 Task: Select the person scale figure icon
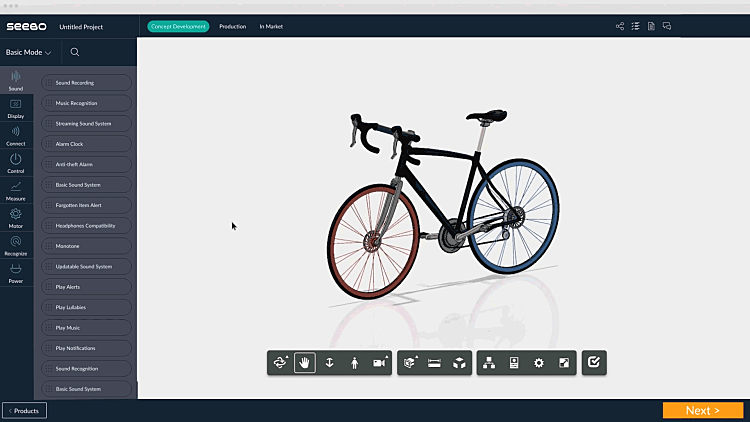(354, 363)
